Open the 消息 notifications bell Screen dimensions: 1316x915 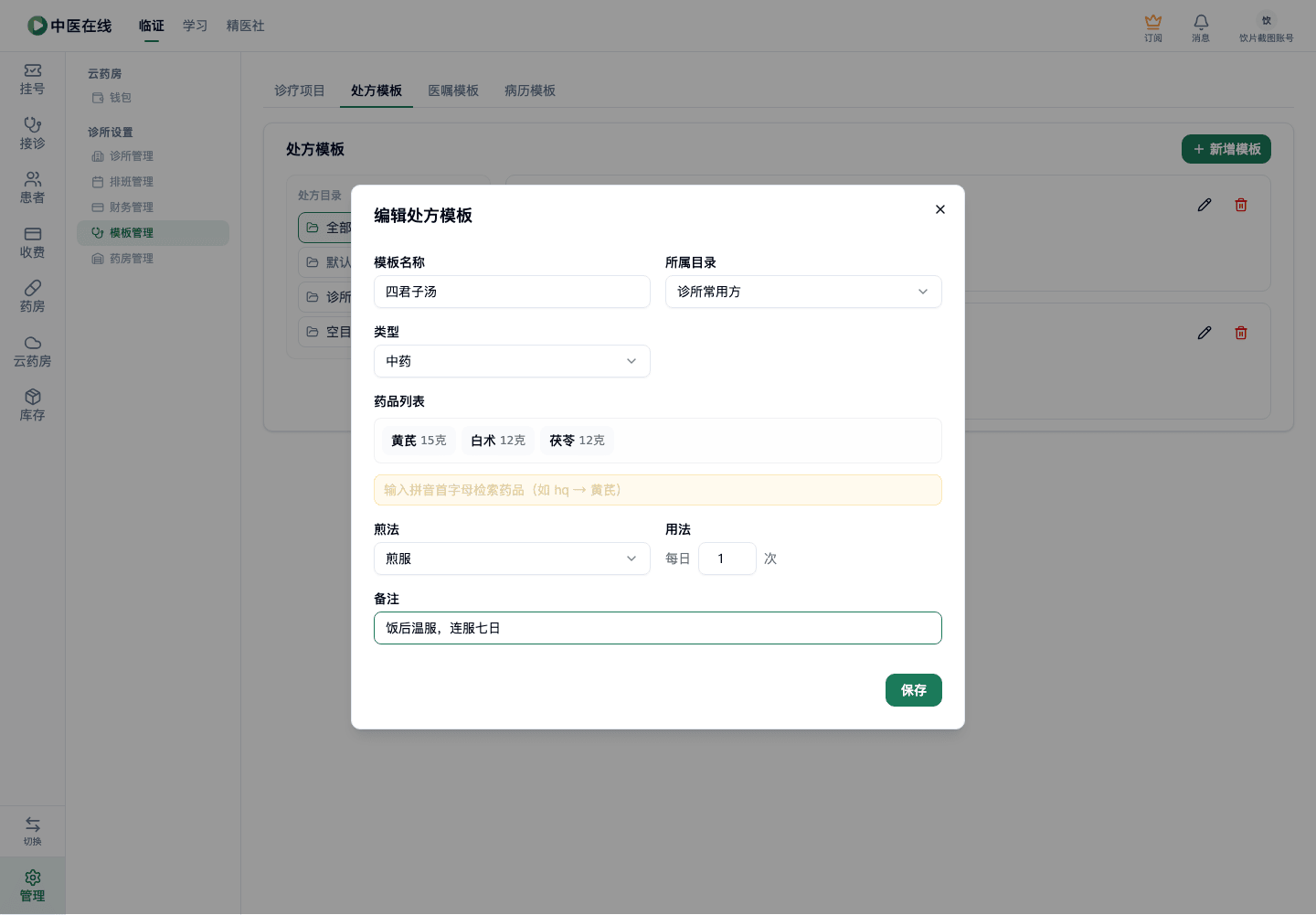click(1201, 27)
